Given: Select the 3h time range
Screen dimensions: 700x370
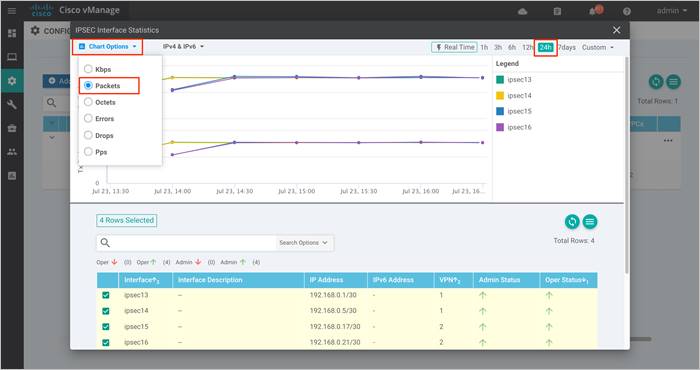Looking at the screenshot, I should pos(498,47).
